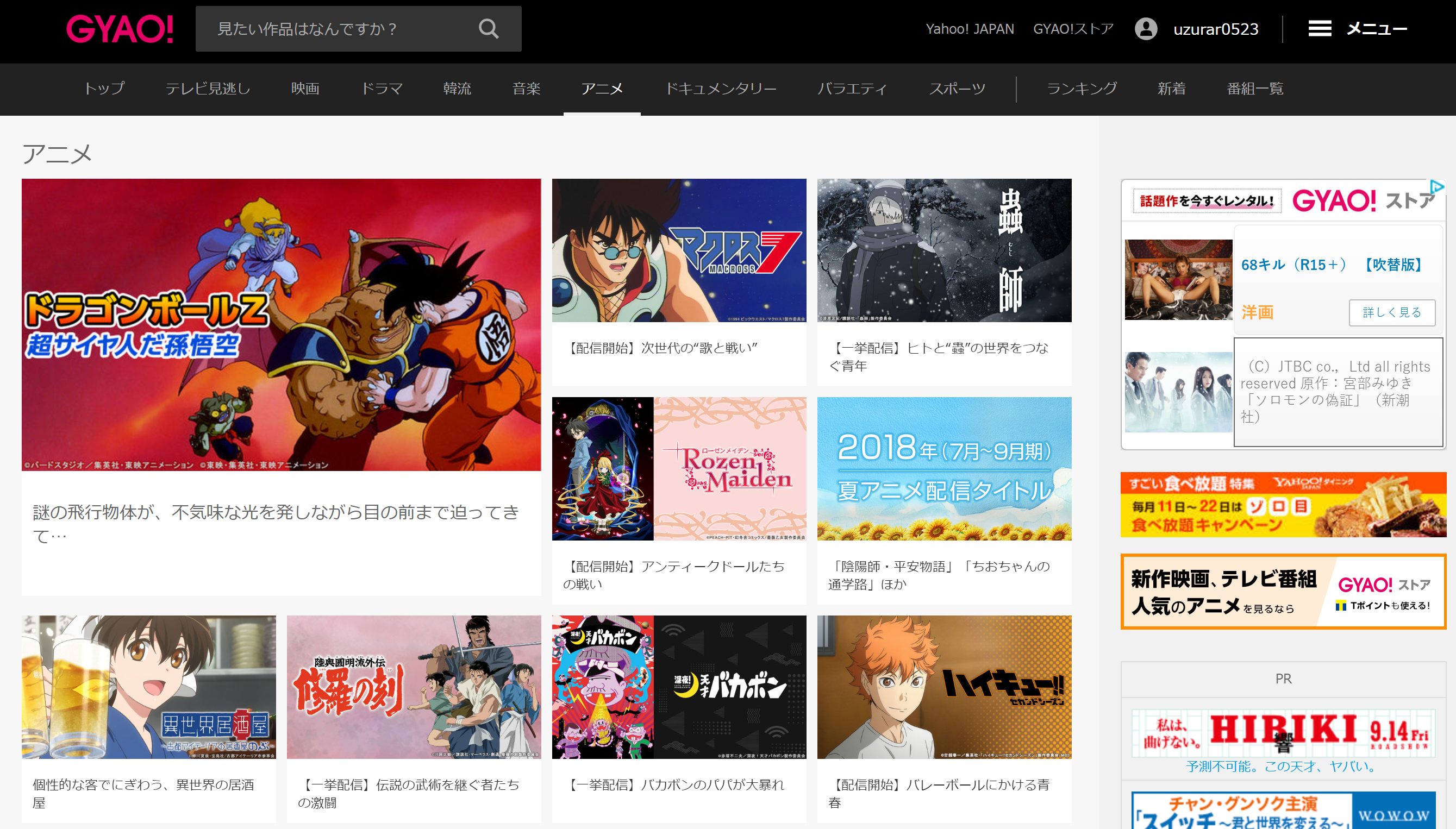The width and height of the screenshot is (1456, 829).
Task: Select the アニメ tab
Action: [x=602, y=88]
